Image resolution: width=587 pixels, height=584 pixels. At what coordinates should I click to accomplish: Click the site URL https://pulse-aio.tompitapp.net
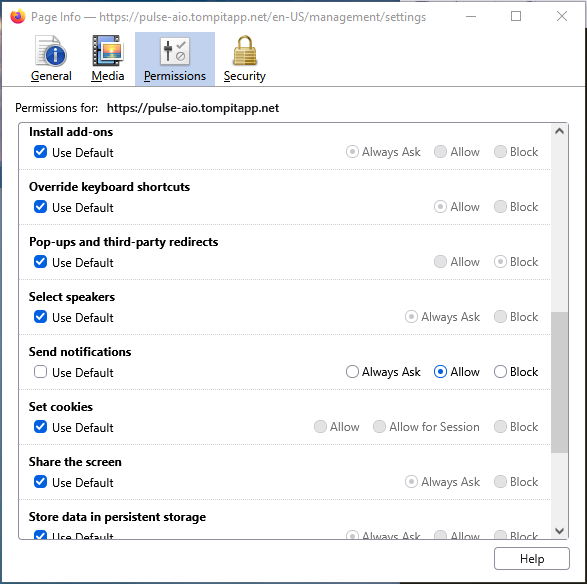click(193, 108)
